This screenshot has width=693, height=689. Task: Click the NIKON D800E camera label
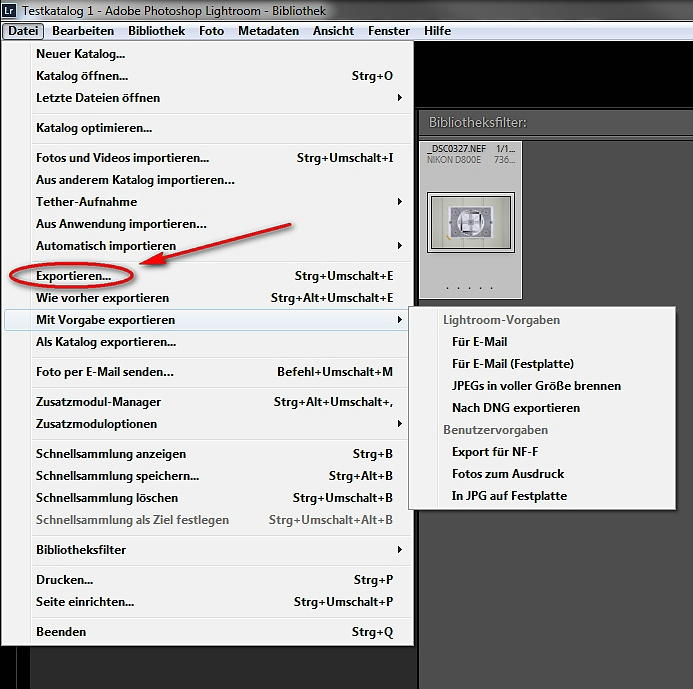click(x=454, y=160)
